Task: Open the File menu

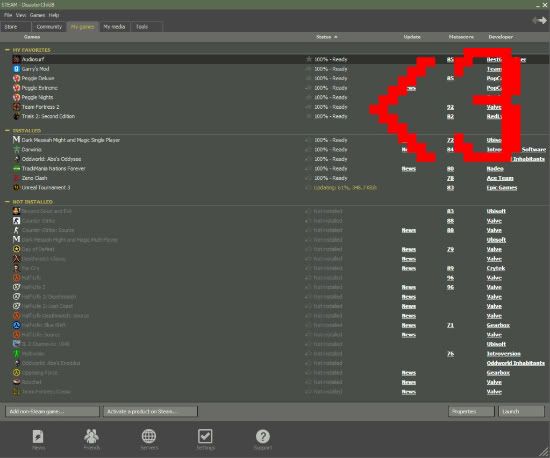Action: point(8,15)
